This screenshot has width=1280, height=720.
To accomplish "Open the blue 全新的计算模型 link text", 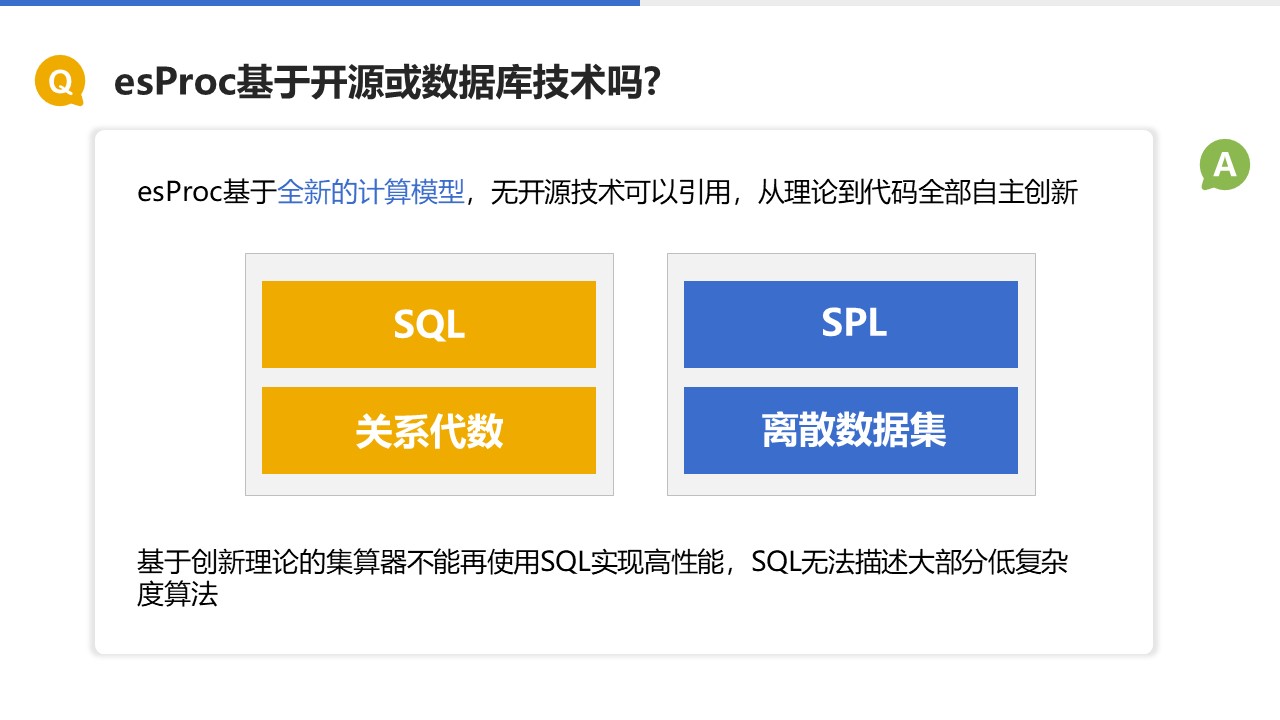I will (370, 192).
